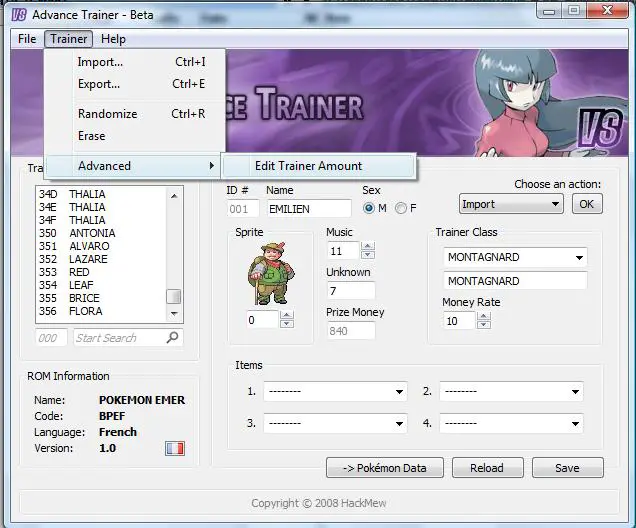Viewport: 636px width, 528px height.
Task: Open the Choose an action Import dropdown
Action: click(x=511, y=204)
